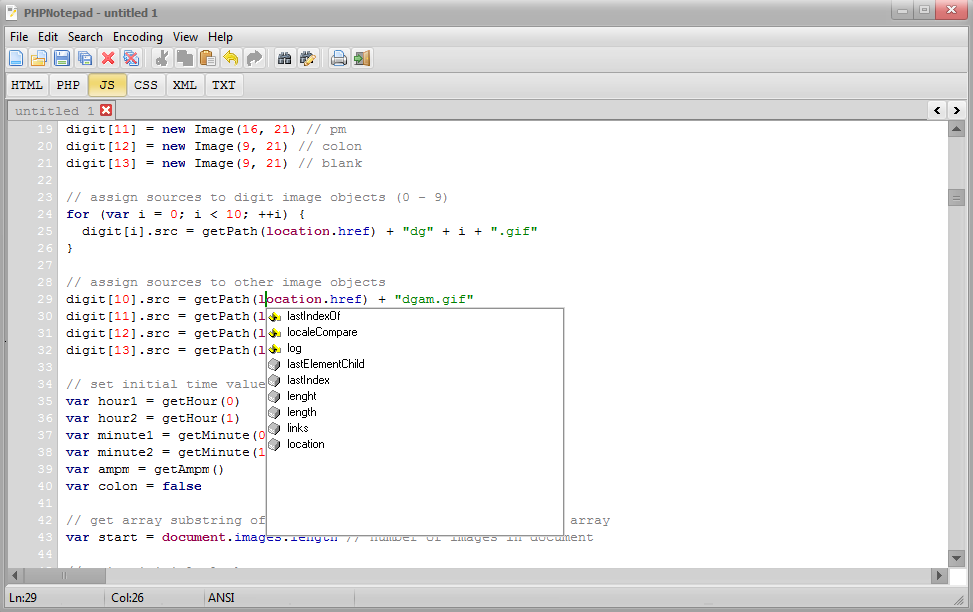Screen dimensions: 973x612
Task: Select localeCompare suggestion
Action: pyautogui.click(x=321, y=332)
